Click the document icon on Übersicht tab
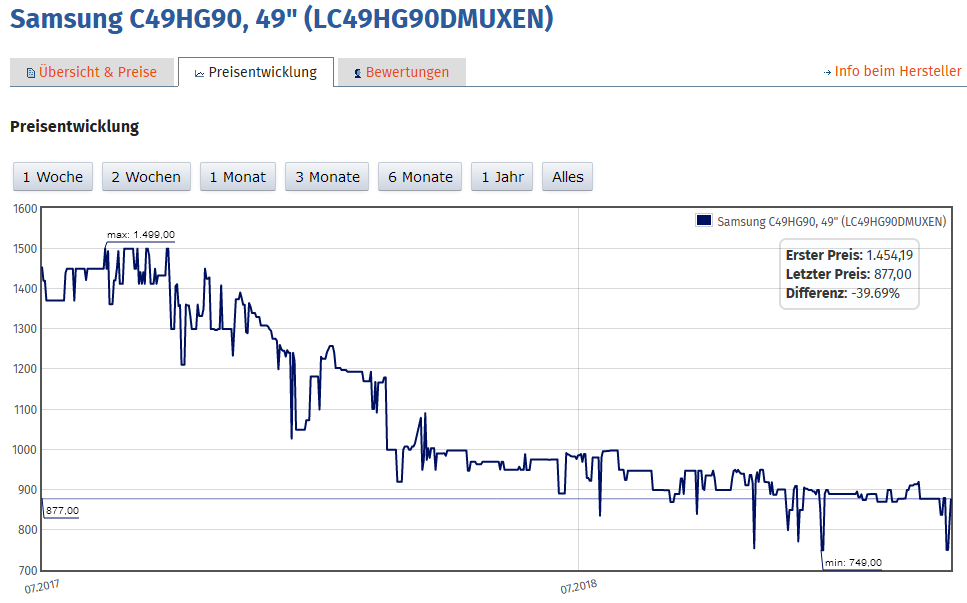Screen dimensions: 967x603 coord(31,73)
